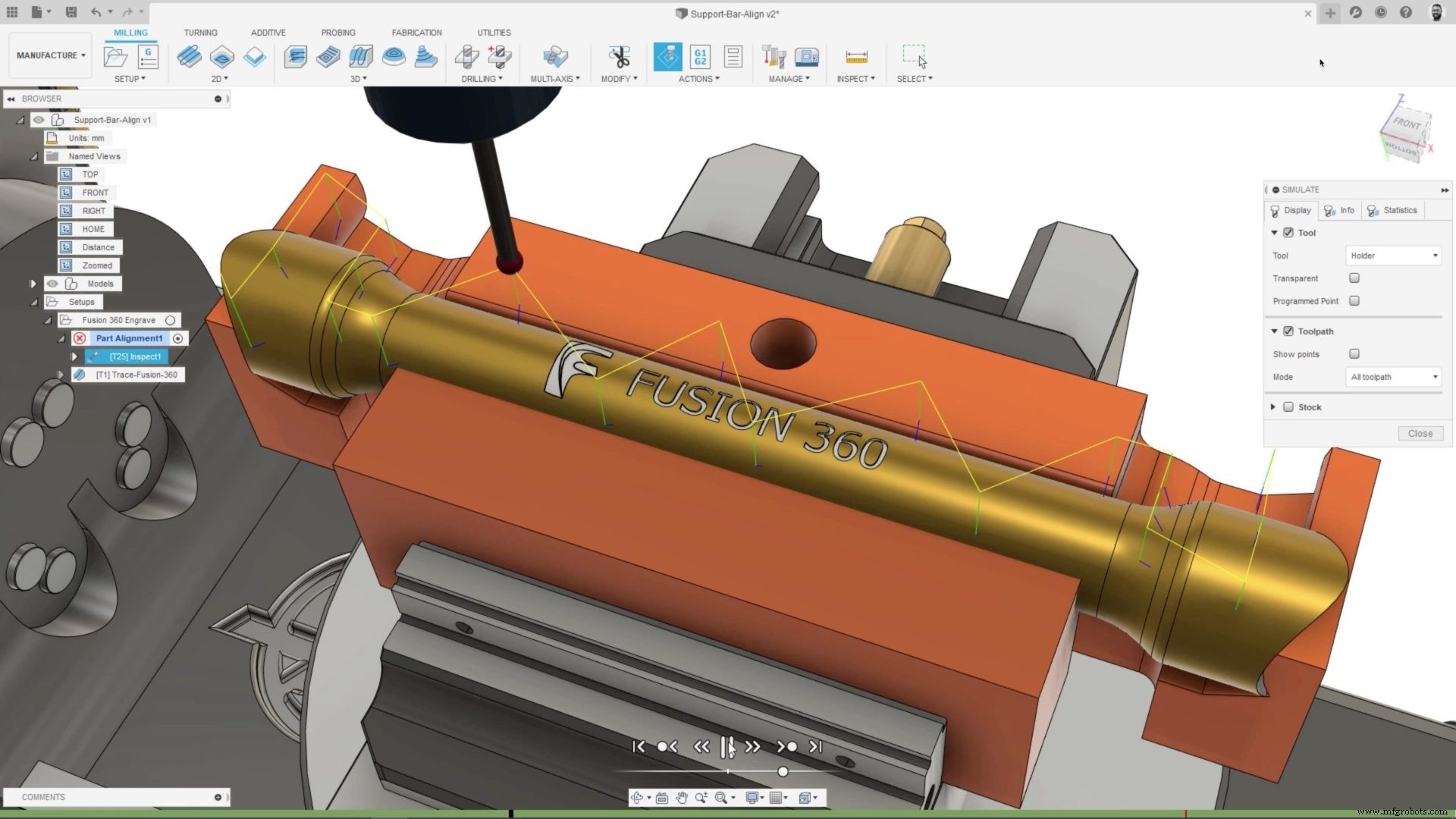The width and height of the screenshot is (1456, 819).
Task: Open the Post Process G1G2 icon
Action: (x=699, y=55)
